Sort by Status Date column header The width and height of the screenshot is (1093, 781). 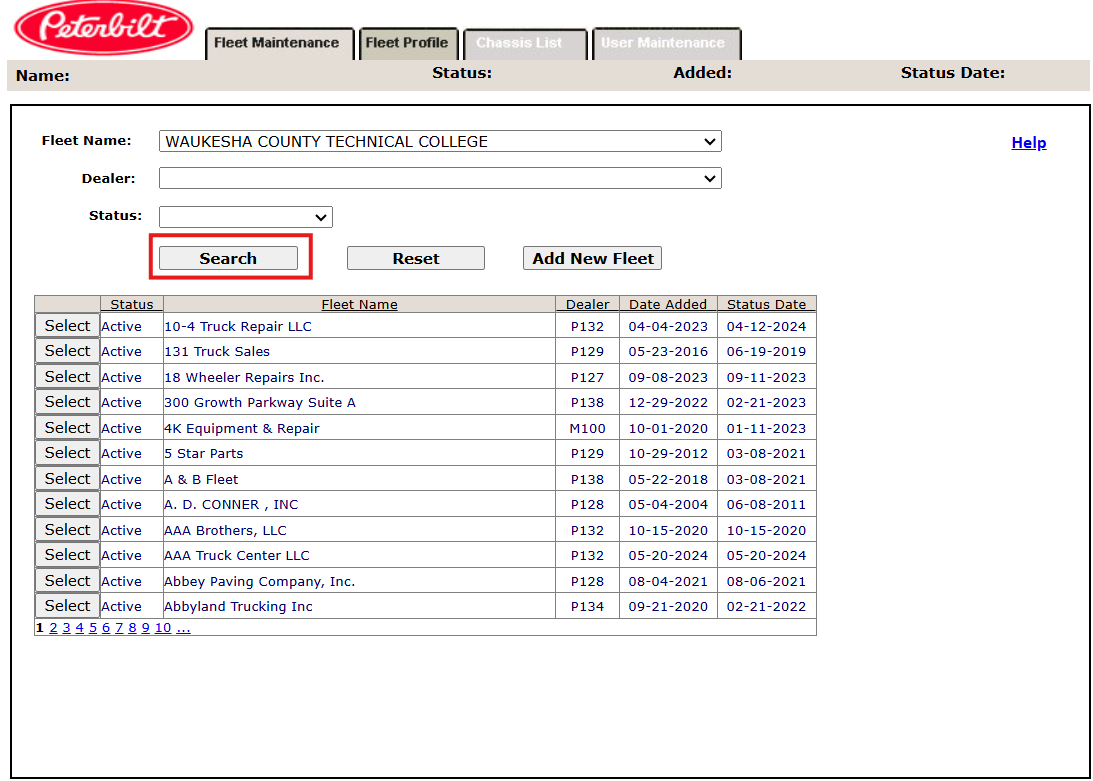pyautogui.click(x=767, y=305)
